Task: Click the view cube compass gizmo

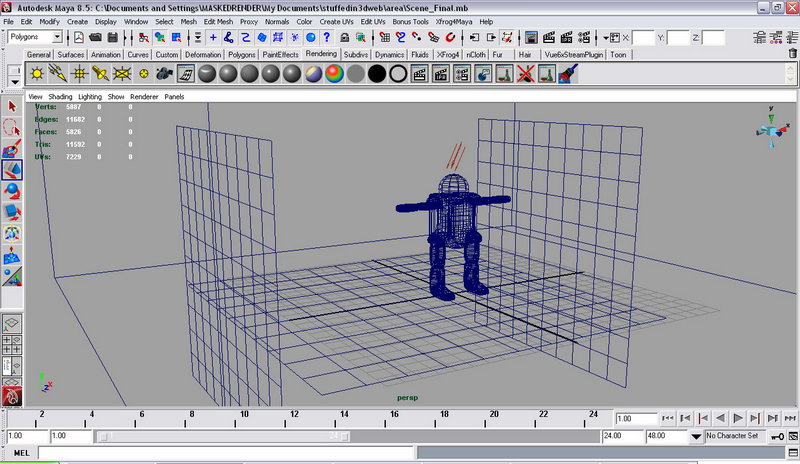Action: click(x=770, y=131)
